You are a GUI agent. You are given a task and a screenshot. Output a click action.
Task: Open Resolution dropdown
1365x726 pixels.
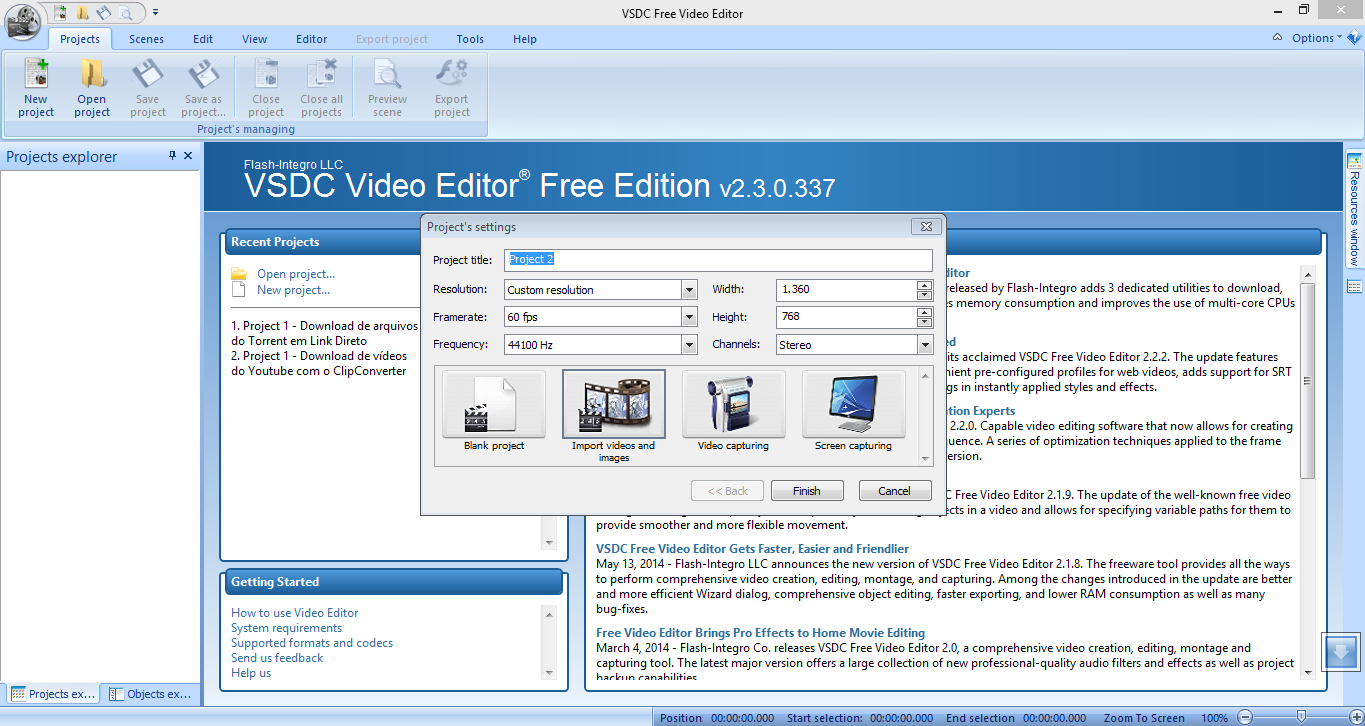(689, 290)
